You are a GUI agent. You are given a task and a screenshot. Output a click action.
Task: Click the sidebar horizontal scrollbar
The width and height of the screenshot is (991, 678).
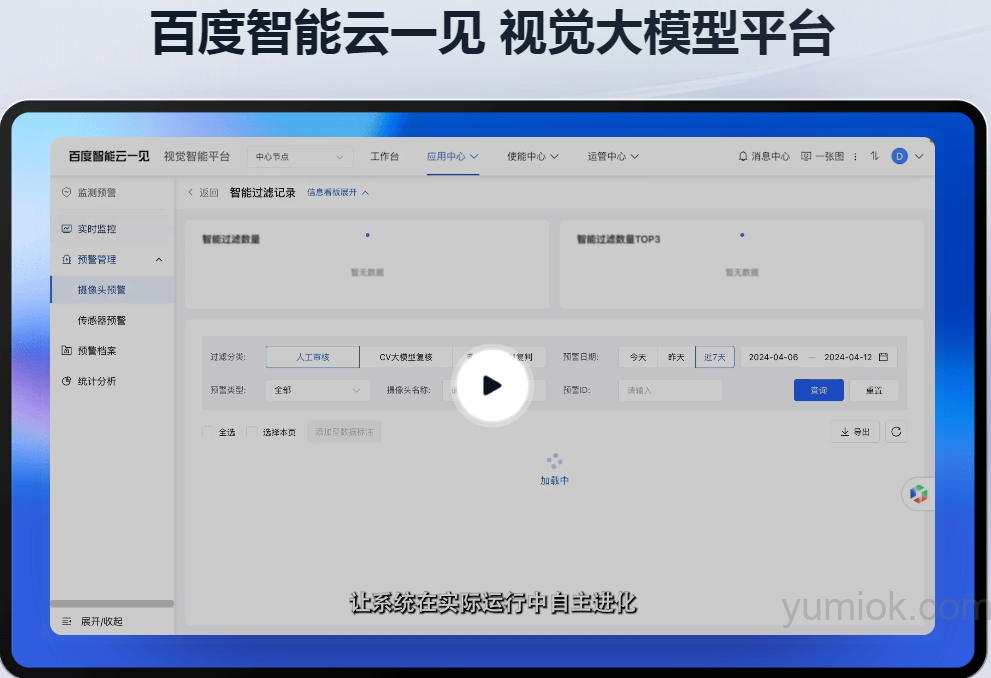[x=112, y=603]
